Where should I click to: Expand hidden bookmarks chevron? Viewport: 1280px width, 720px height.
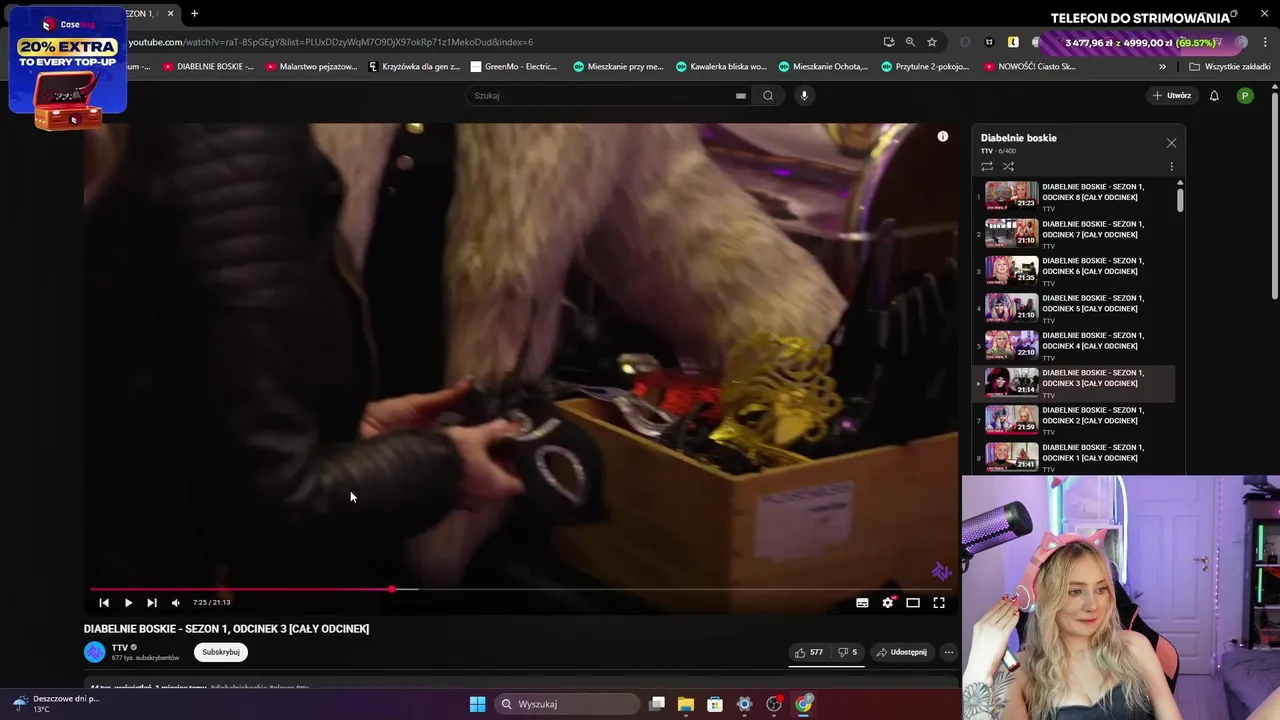pyautogui.click(x=1162, y=67)
